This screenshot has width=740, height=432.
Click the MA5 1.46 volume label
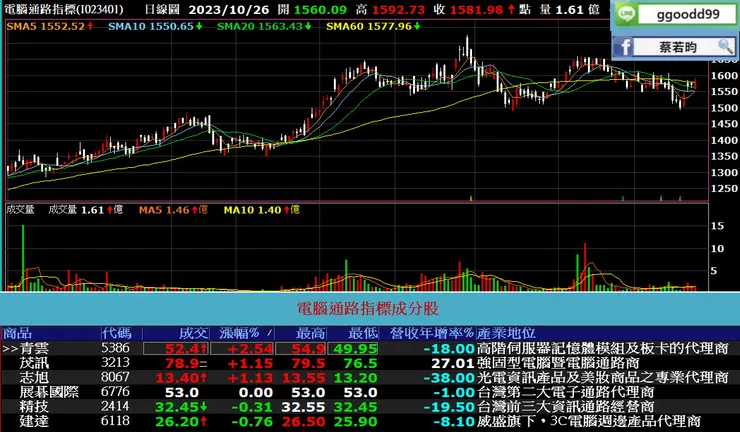[173, 210]
